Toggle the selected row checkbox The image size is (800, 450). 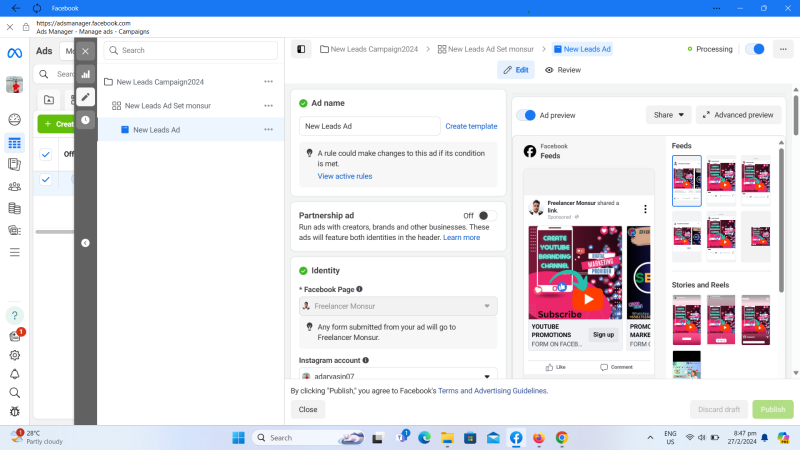(x=45, y=180)
